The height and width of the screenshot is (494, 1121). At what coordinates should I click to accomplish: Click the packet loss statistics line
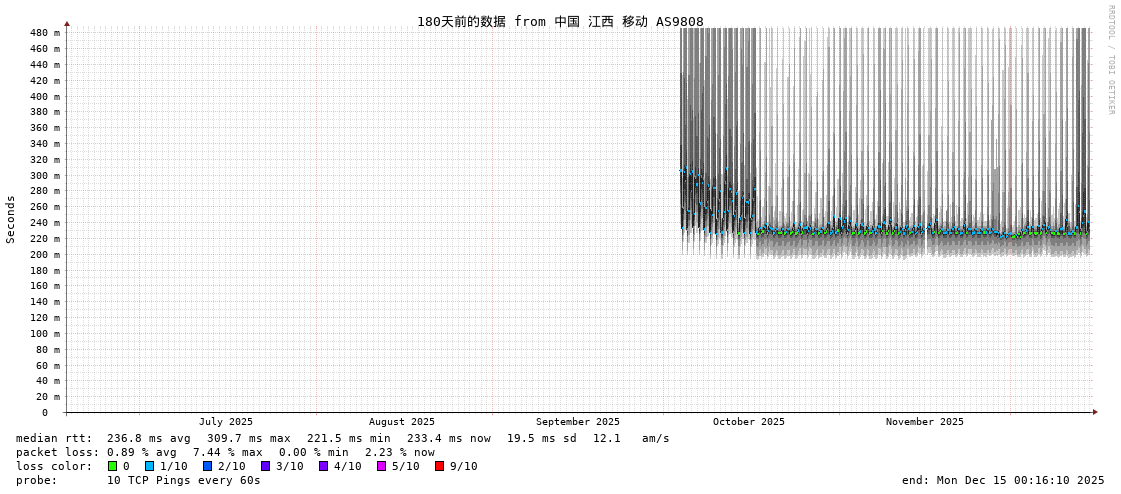[225, 452]
